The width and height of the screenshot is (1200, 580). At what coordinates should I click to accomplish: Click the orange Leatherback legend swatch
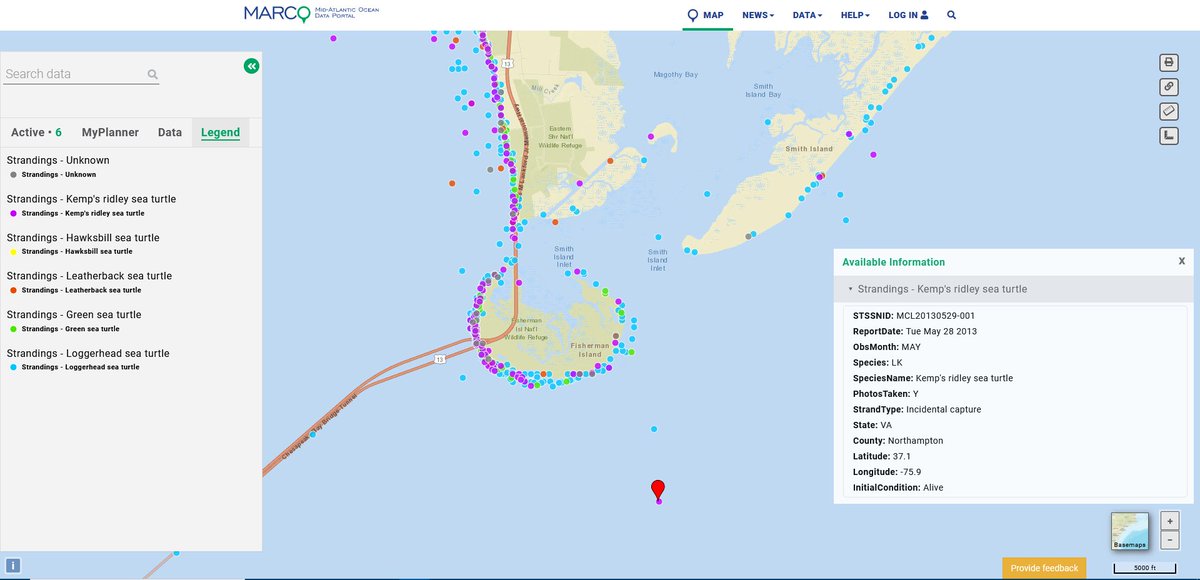(13, 290)
